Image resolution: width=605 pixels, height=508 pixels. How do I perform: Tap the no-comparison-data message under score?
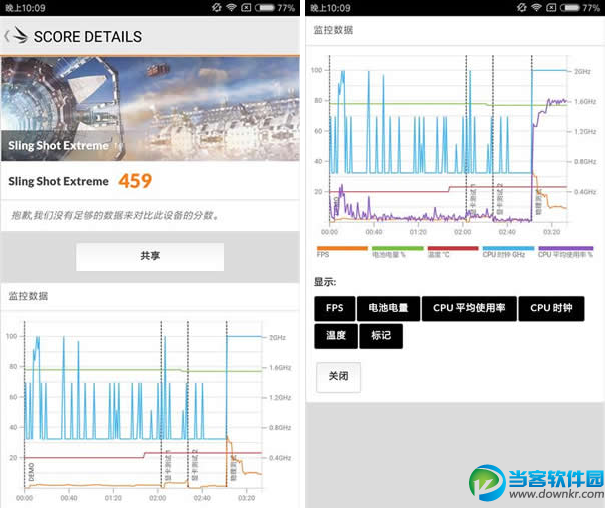point(115,215)
